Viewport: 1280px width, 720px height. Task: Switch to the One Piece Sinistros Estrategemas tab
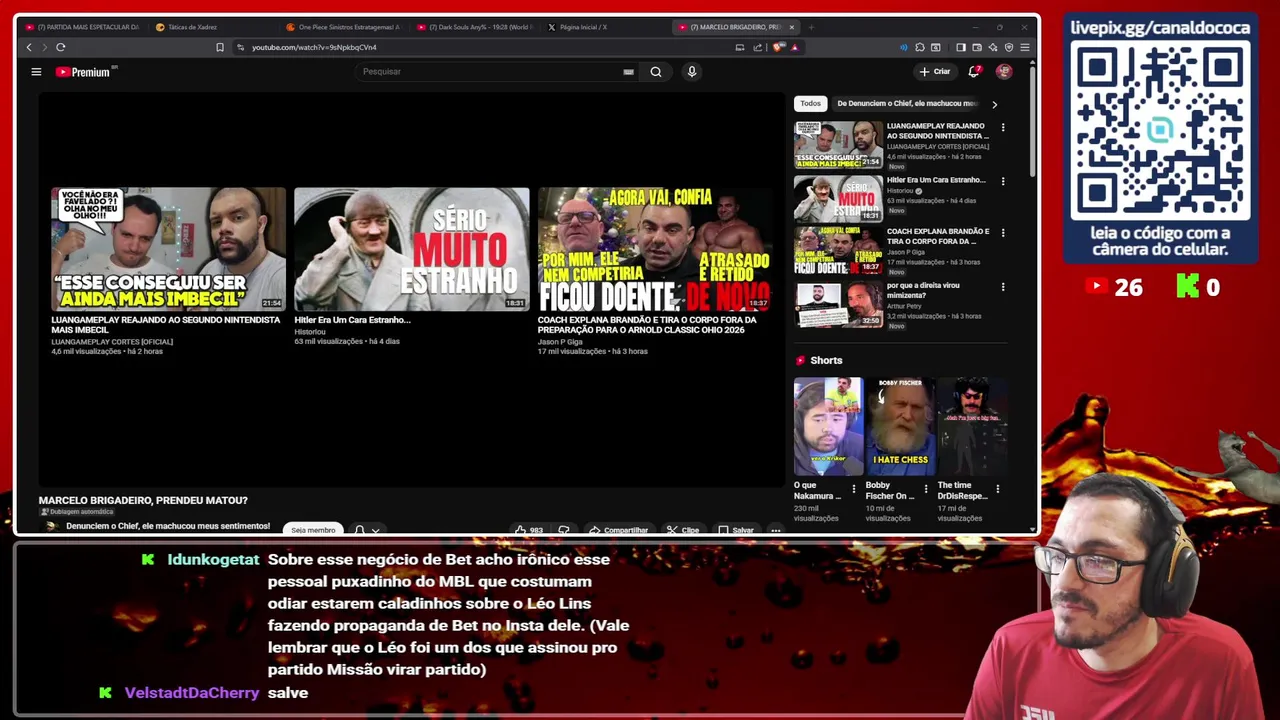click(345, 27)
